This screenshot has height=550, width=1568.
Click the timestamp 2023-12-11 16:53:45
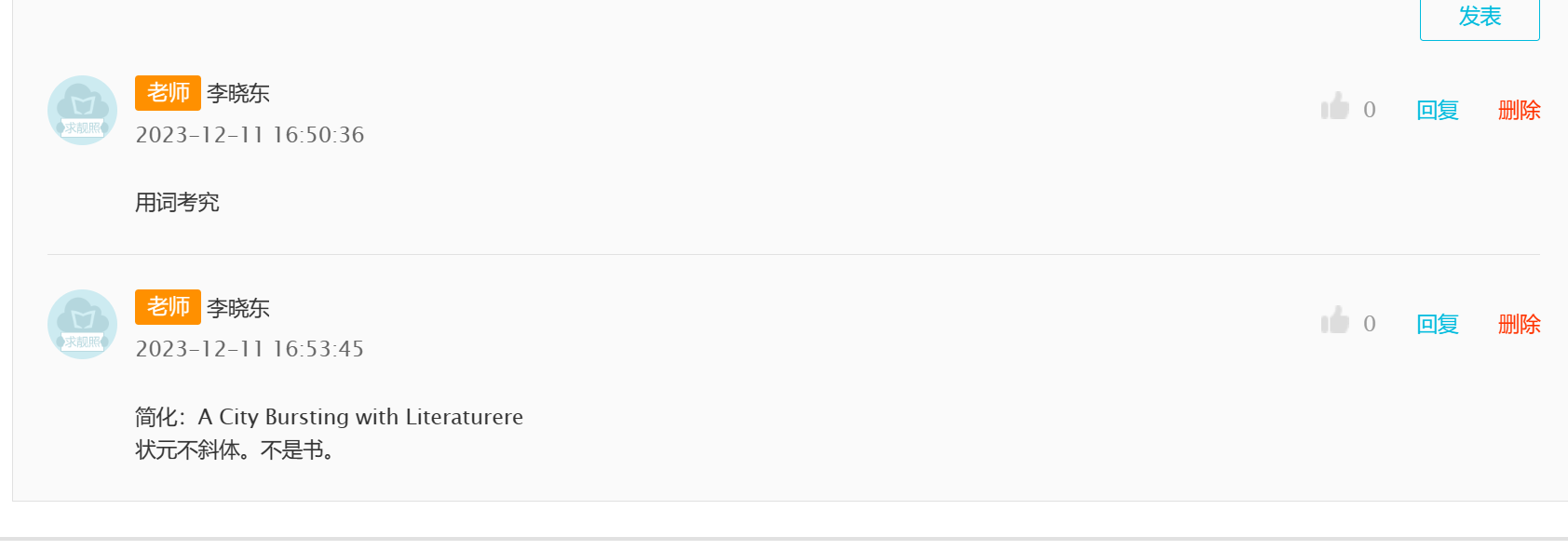point(250,349)
